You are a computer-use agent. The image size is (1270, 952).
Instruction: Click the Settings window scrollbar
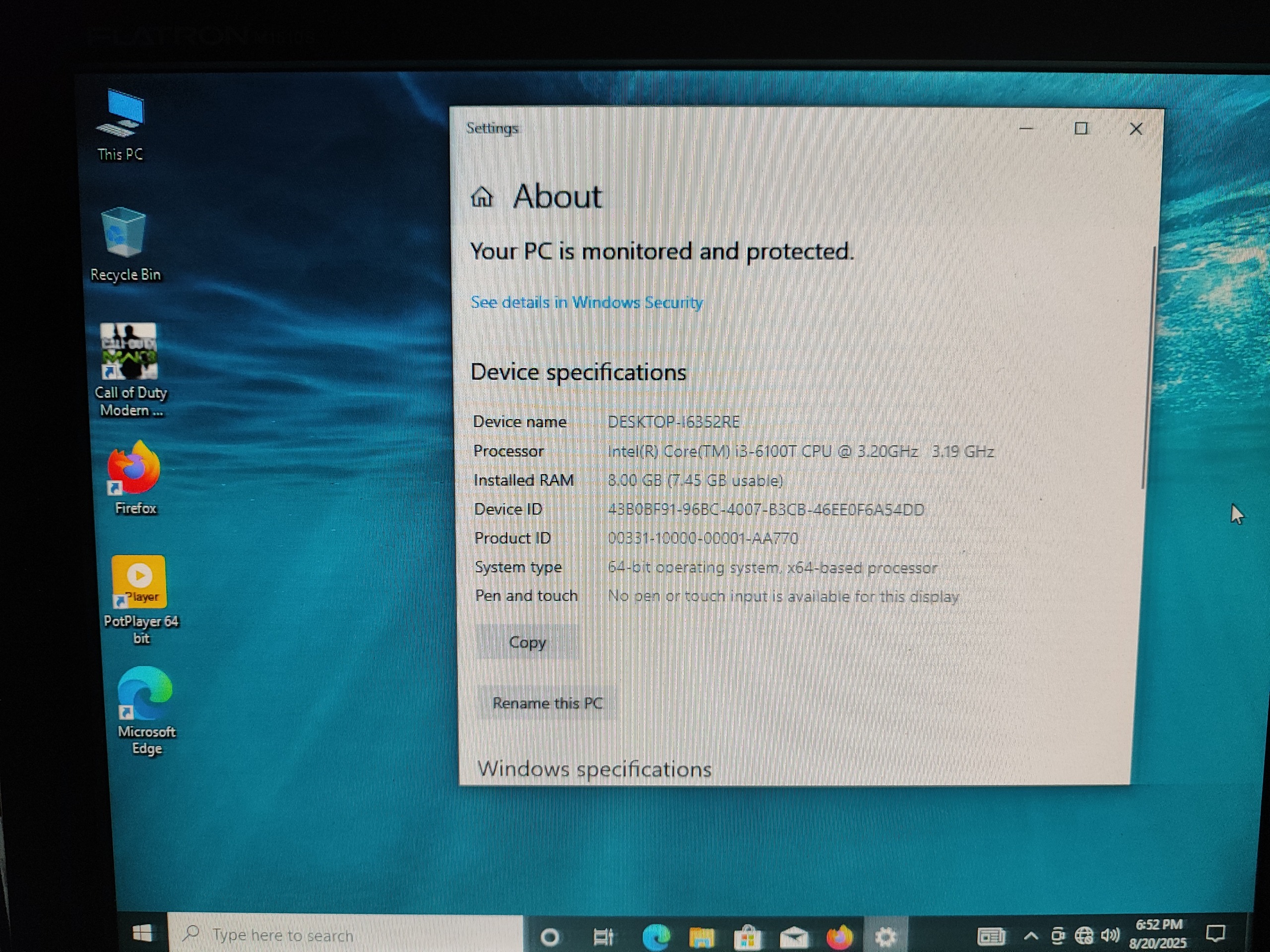click(1149, 367)
